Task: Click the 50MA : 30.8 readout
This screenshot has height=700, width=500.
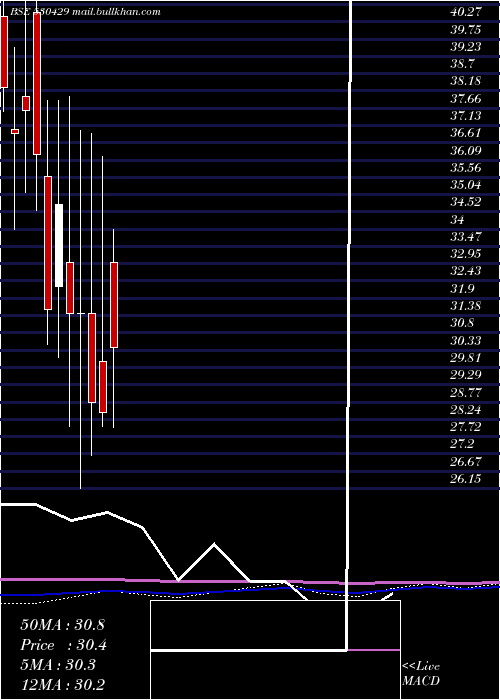Action: point(62,625)
